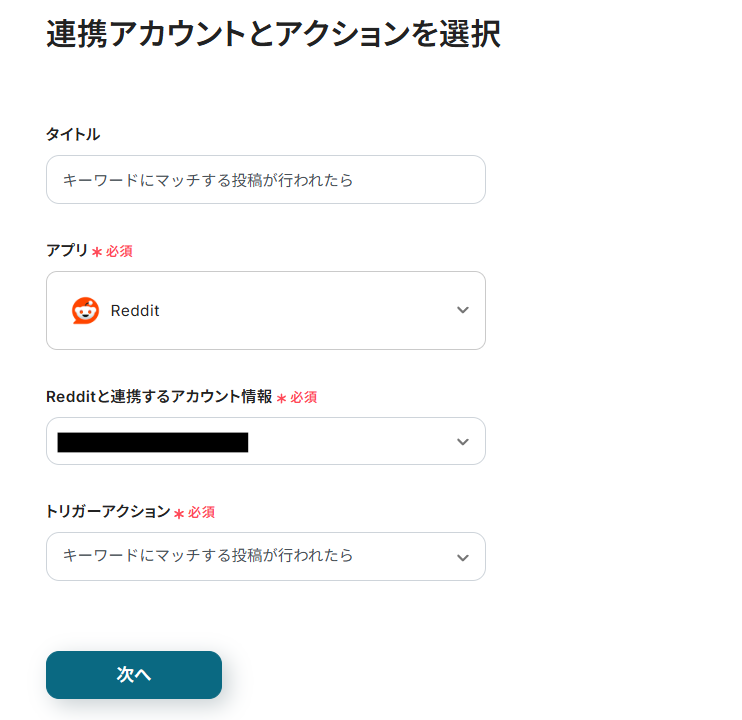Click the Redditと連携するアカウント情報 label
The width and height of the screenshot is (742, 720).
point(159,396)
